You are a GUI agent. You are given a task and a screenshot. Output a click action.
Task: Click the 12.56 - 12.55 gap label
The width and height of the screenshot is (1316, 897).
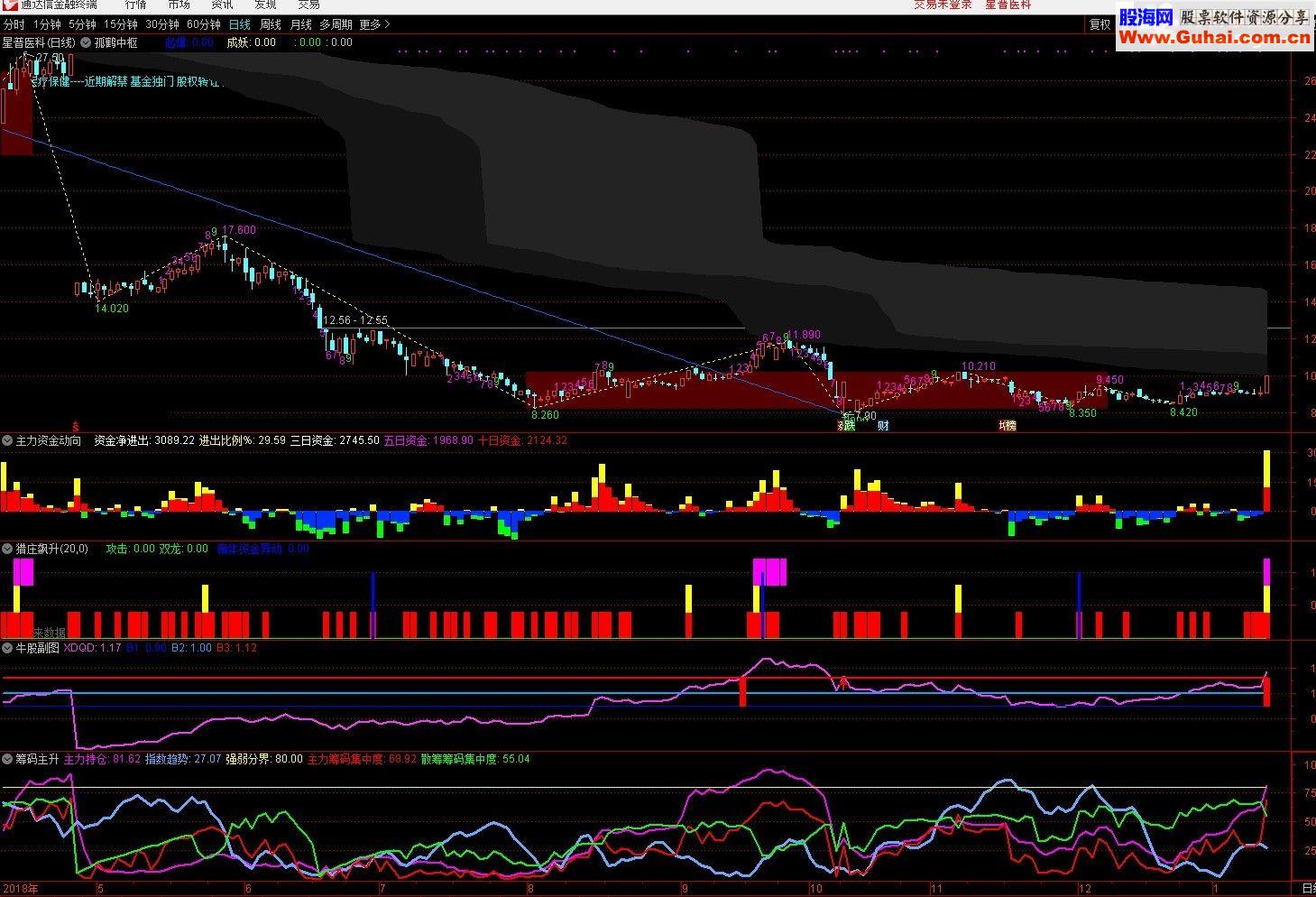[355, 320]
